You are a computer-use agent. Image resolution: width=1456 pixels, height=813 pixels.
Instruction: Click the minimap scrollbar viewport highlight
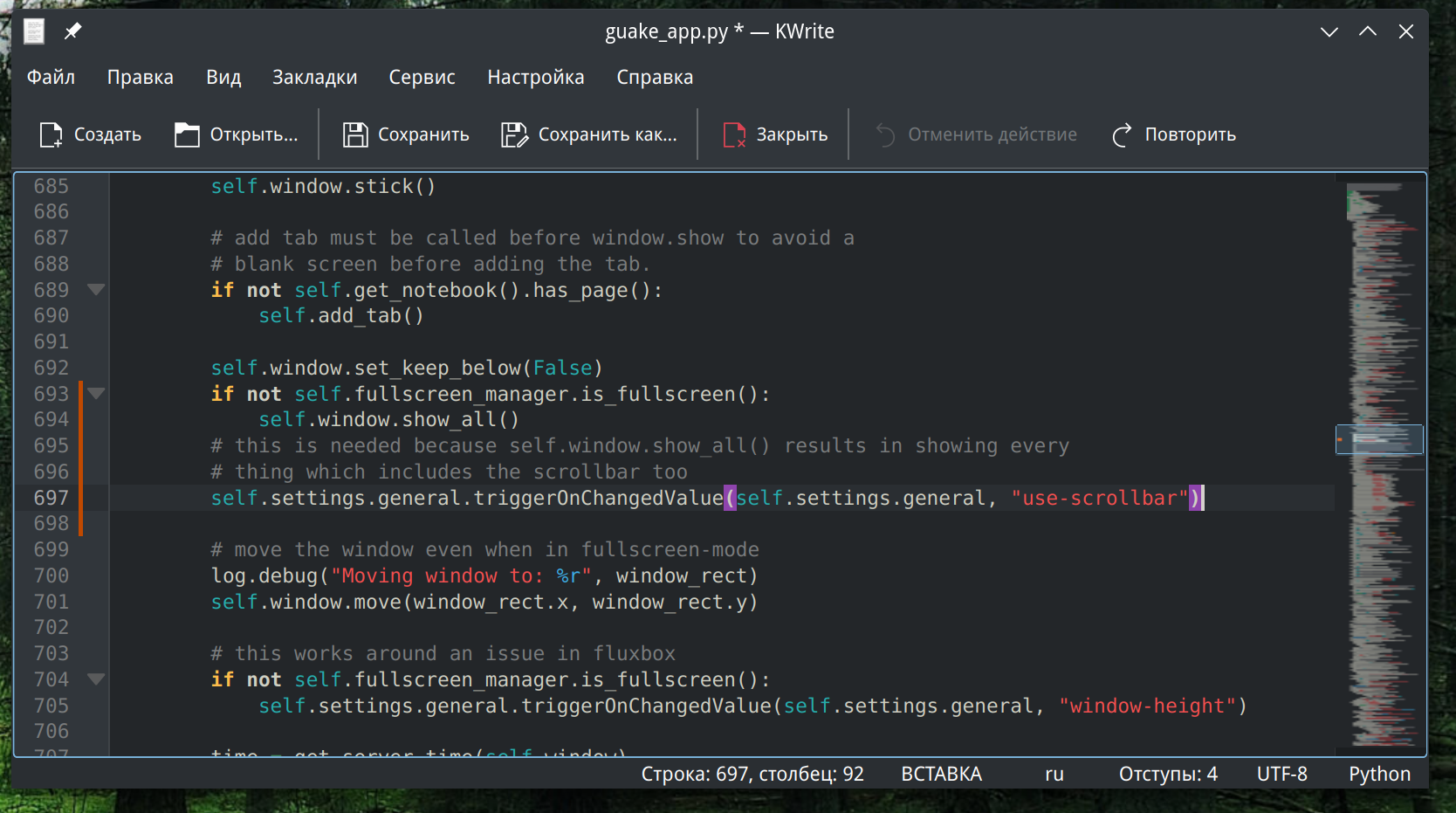click(x=1379, y=439)
